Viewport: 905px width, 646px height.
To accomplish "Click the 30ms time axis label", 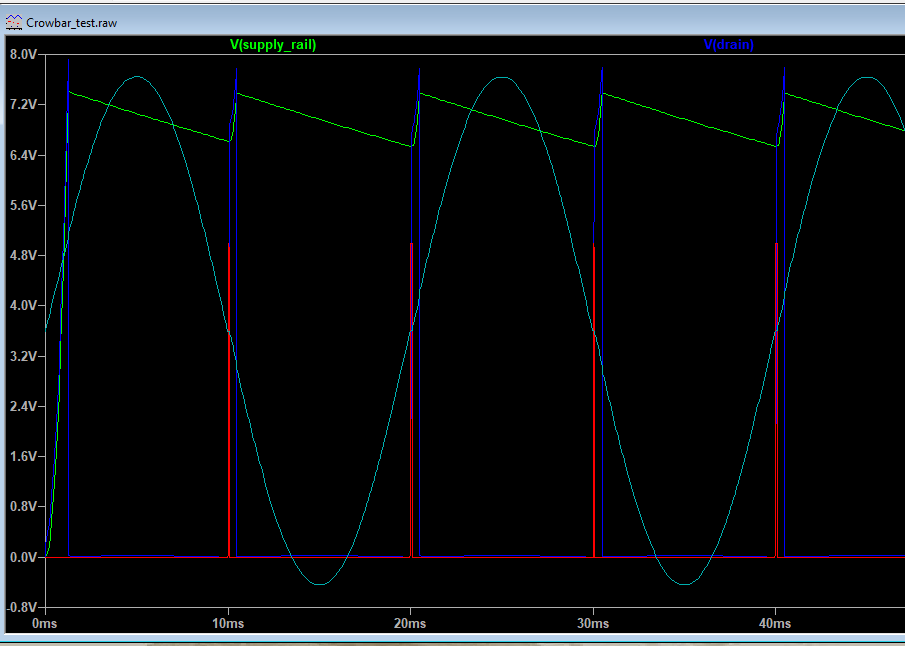I will click(593, 624).
